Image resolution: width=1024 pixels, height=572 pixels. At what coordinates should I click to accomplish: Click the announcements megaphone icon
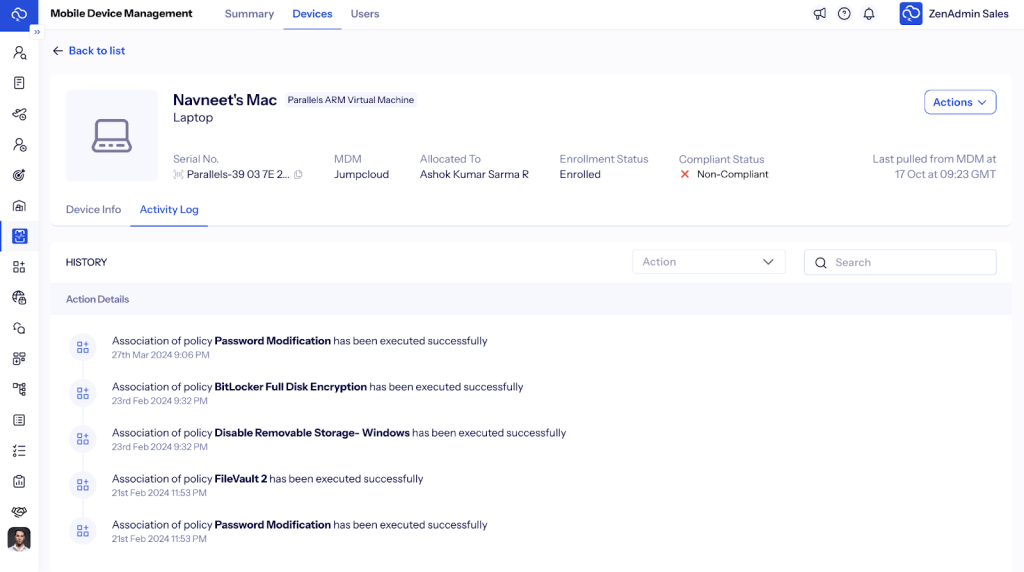820,14
